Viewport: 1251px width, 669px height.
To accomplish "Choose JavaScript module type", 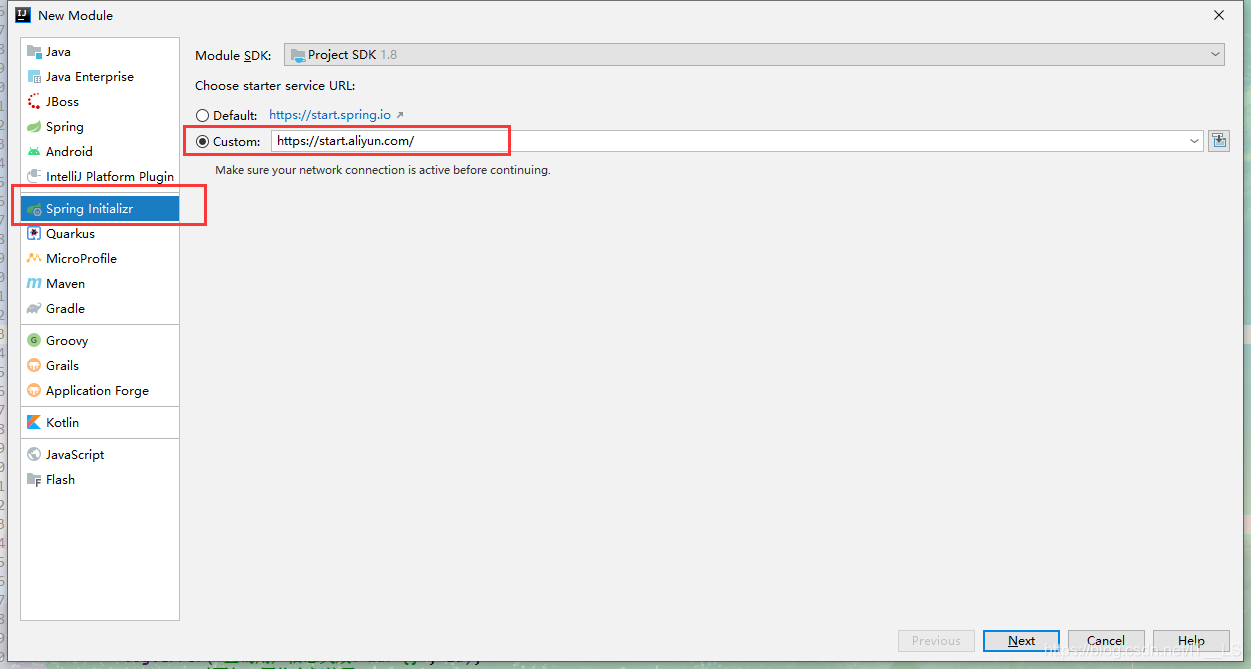I will (x=100, y=455).
